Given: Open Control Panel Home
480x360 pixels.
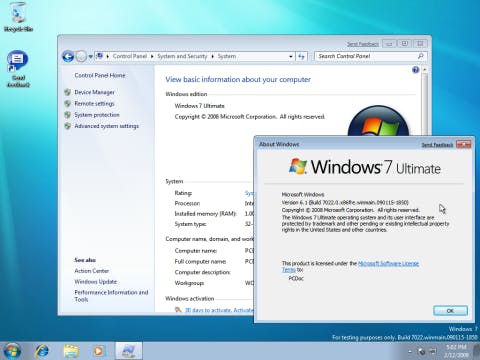Looking at the screenshot, I should pos(100,75).
